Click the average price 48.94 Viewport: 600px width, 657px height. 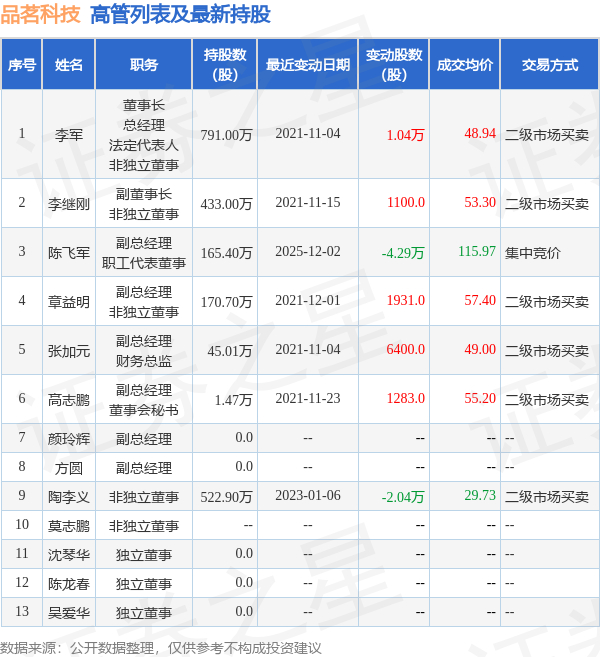[480, 133]
